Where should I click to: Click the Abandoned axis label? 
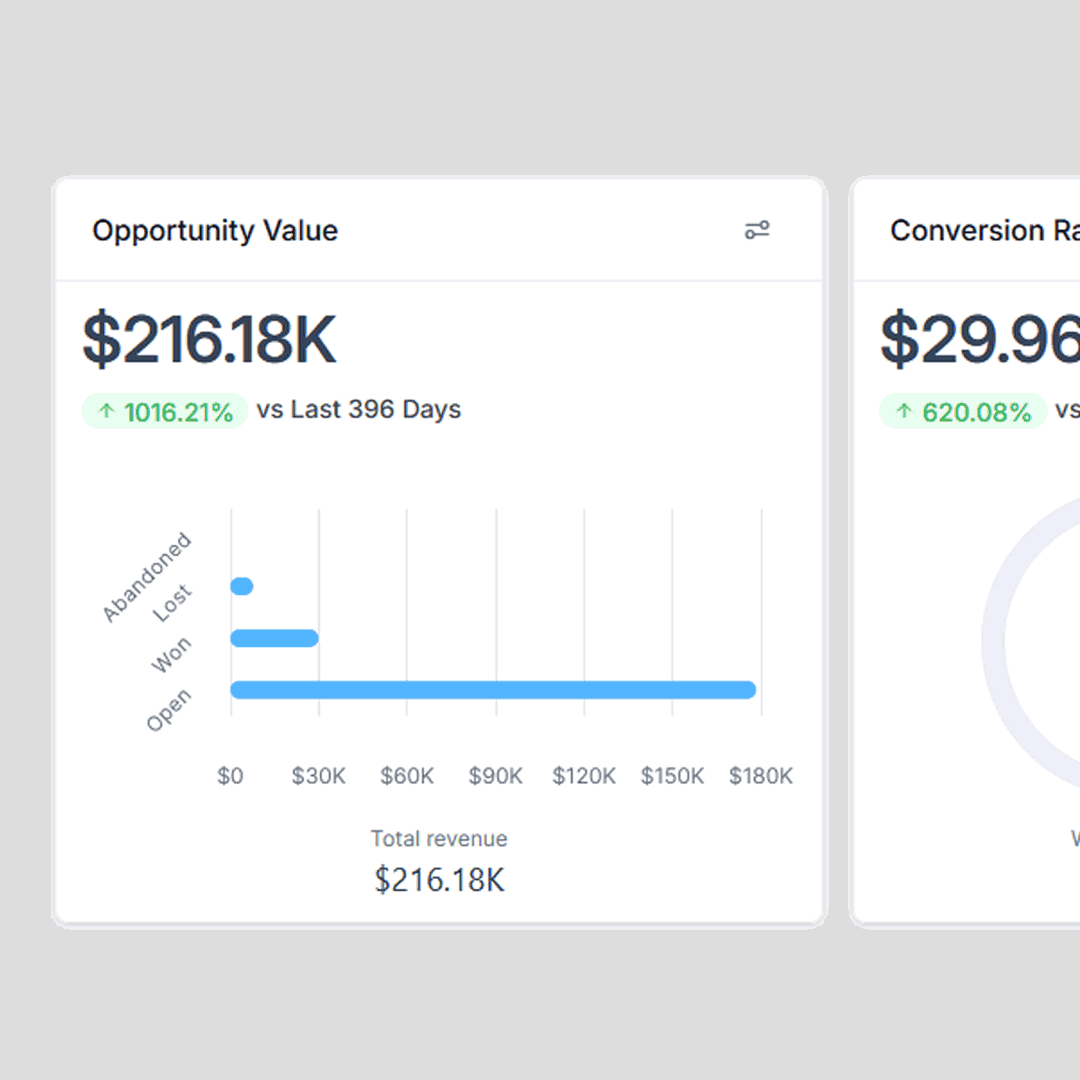pyautogui.click(x=147, y=577)
